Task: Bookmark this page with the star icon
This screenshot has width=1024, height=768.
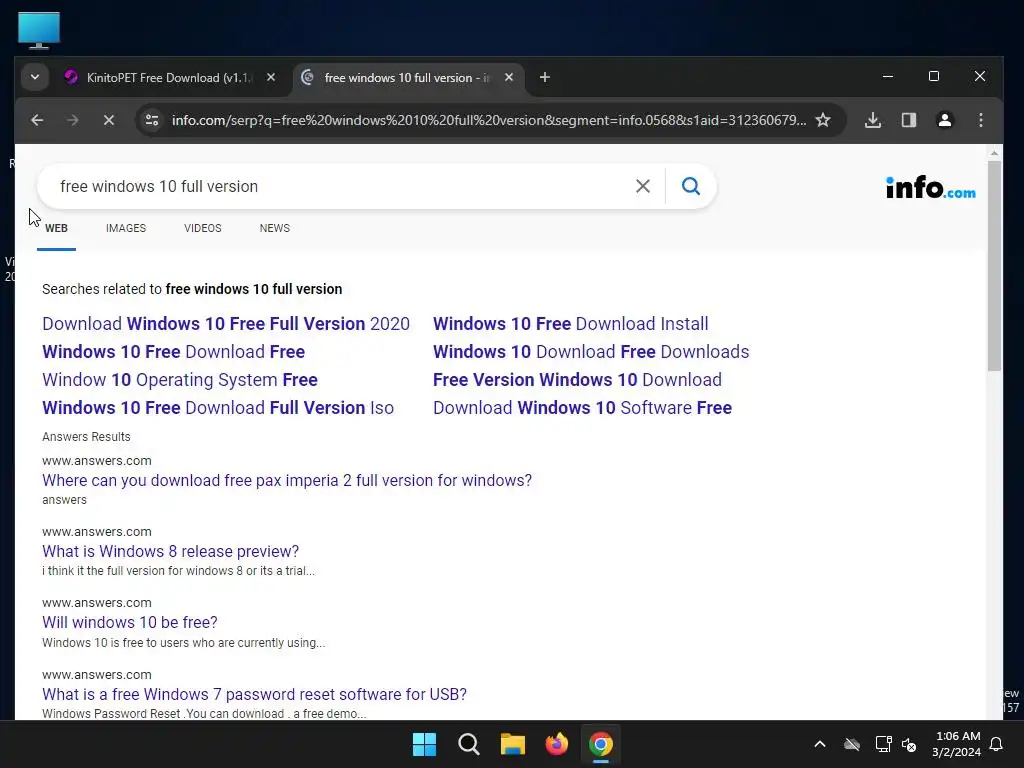Action: (823, 120)
